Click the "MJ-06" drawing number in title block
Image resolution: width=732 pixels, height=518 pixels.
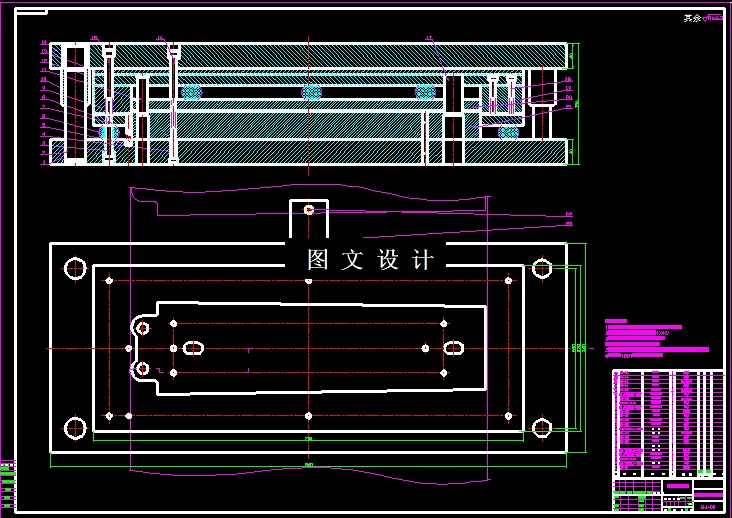pos(709,507)
